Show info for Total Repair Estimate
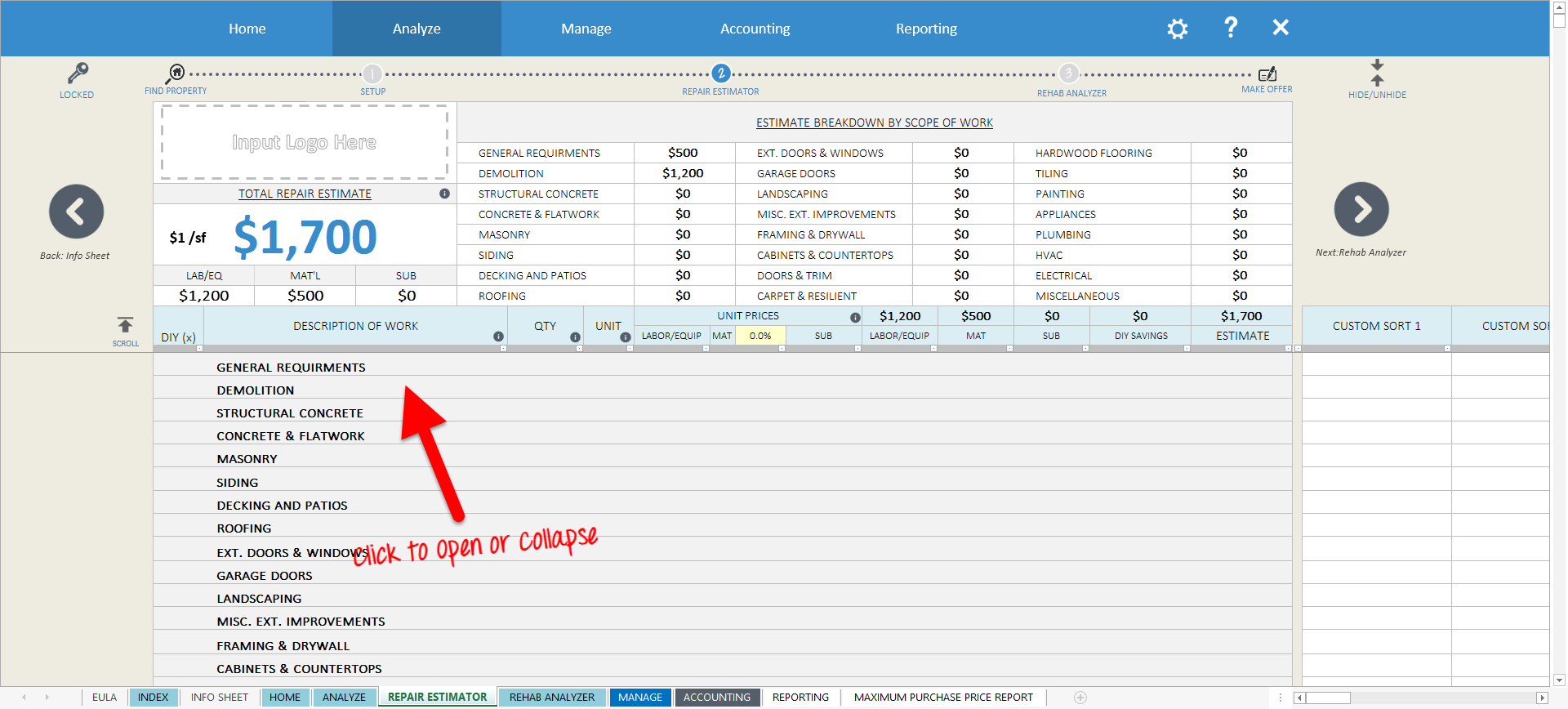The height and width of the screenshot is (709, 1568). [x=444, y=194]
